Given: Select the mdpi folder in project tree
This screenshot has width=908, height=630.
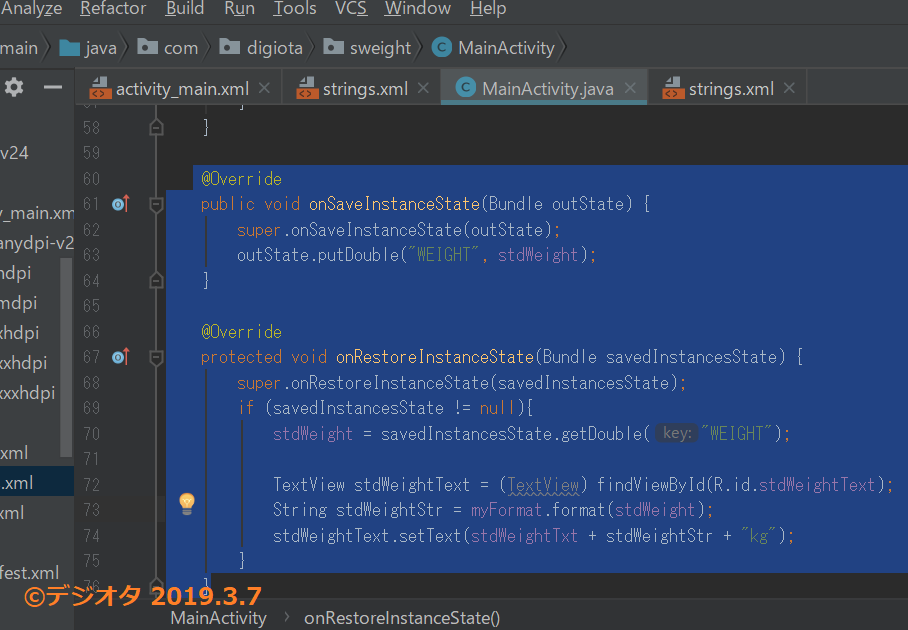Looking at the screenshot, I should click(19, 302).
